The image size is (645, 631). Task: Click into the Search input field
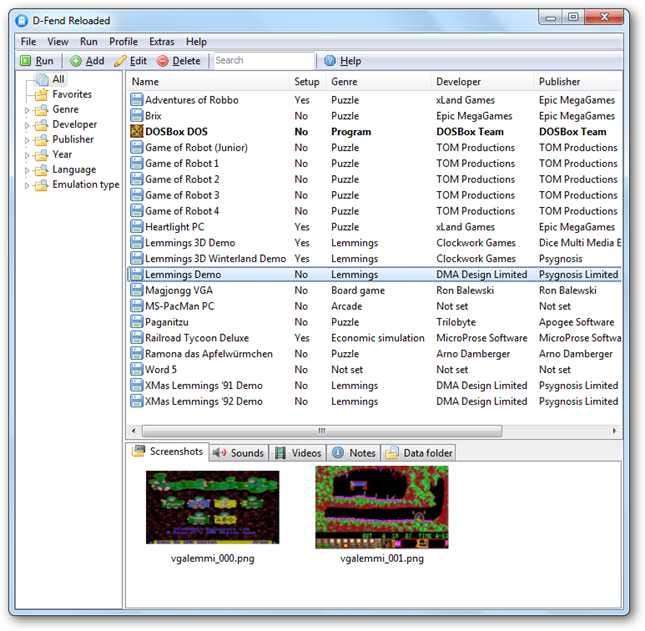tap(263, 61)
